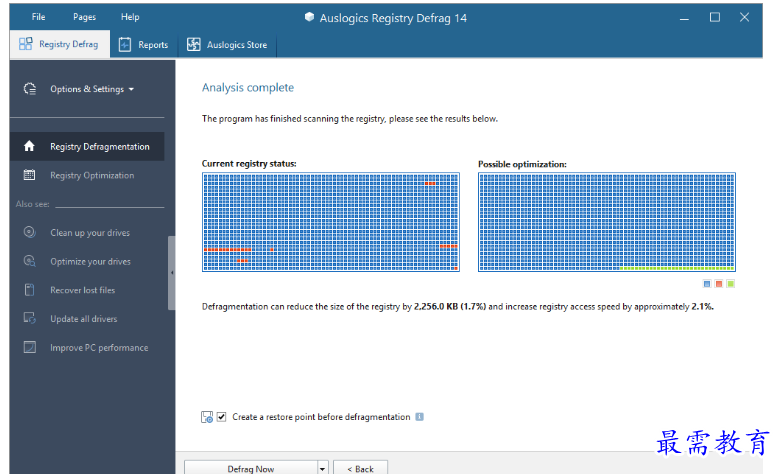Click the red legend color square
Screen dimensions: 778x474
pos(719,284)
